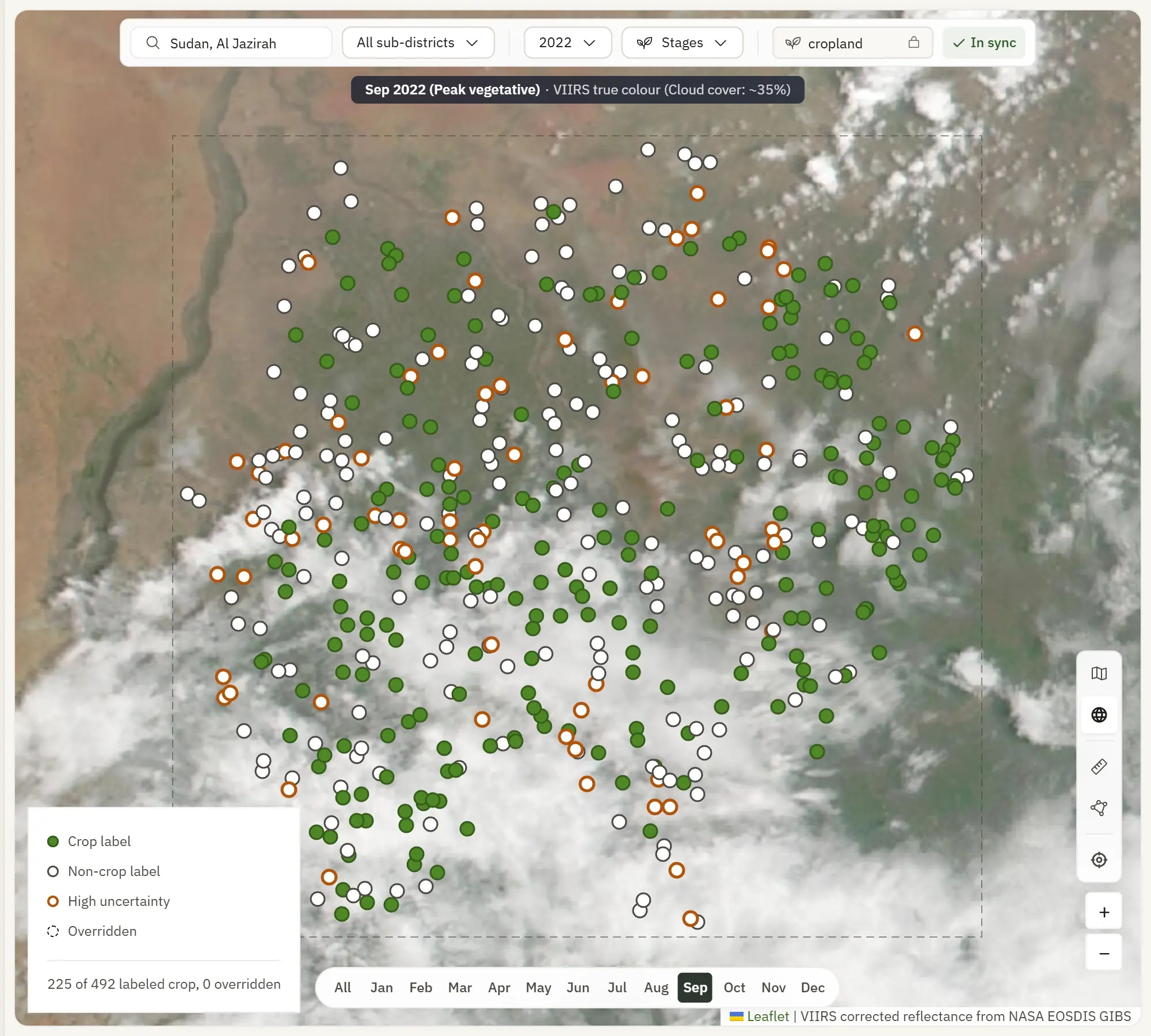The width and height of the screenshot is (1151, 1036).
Task: Expand the Stages dropdown
Action: (x=682, y=43)
